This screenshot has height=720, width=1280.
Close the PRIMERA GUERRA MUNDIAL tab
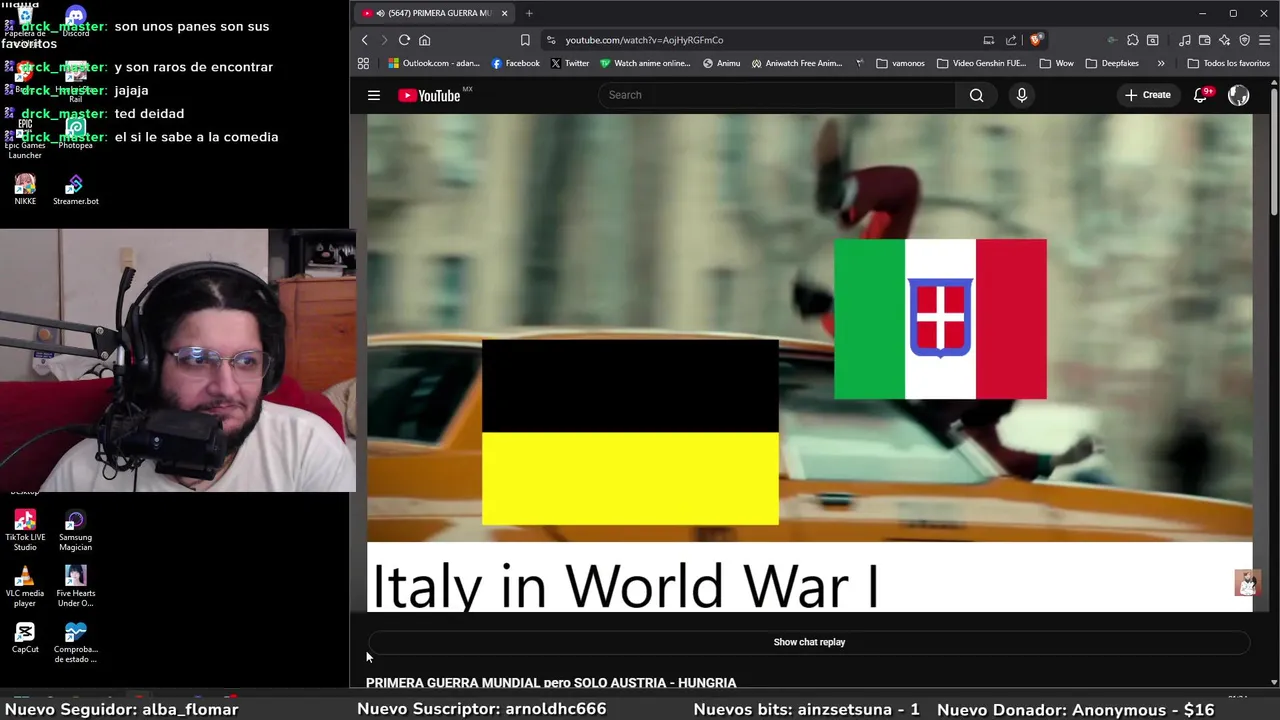(x=504, y=13)
